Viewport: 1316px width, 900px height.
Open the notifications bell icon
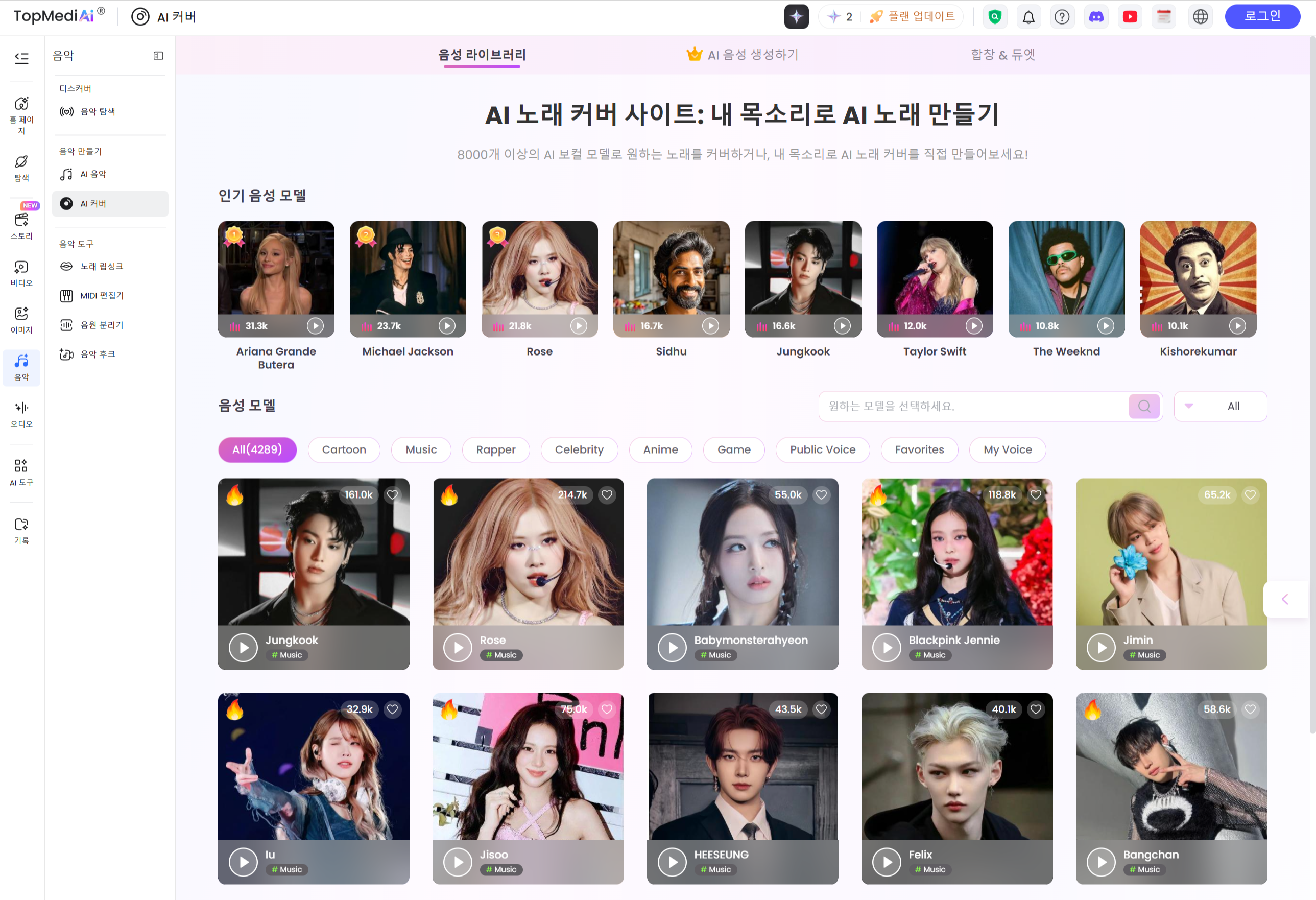click(1028, 16)
